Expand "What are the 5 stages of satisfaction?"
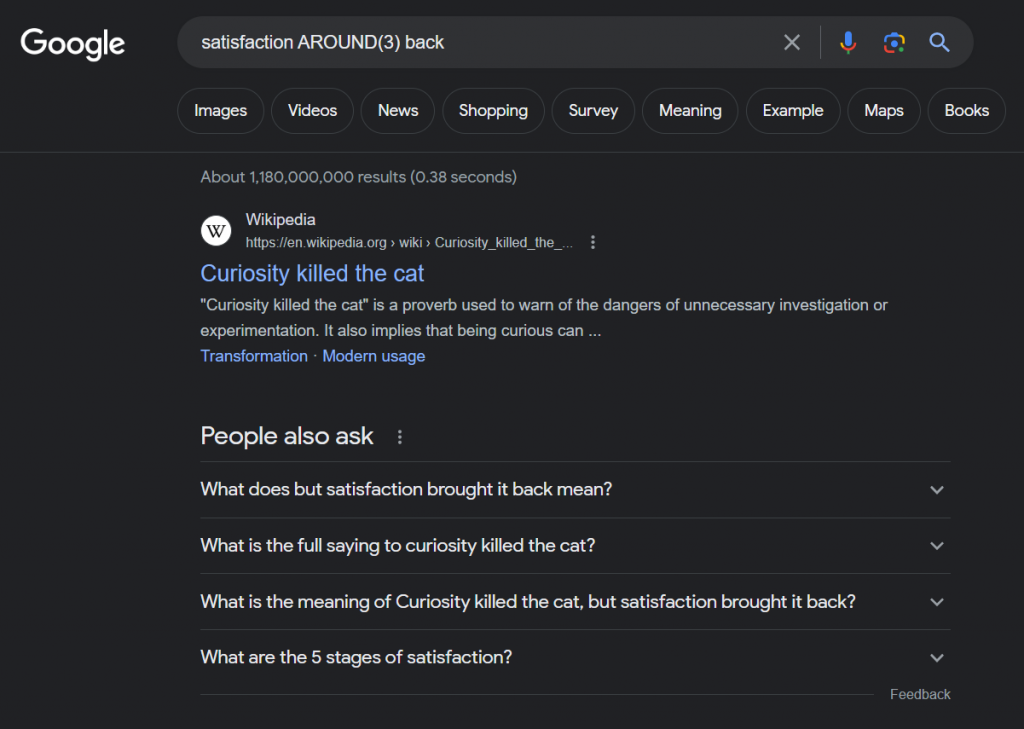Image resolution: width=1024 pixels, height=729 pixels. [x=575, y=657]
